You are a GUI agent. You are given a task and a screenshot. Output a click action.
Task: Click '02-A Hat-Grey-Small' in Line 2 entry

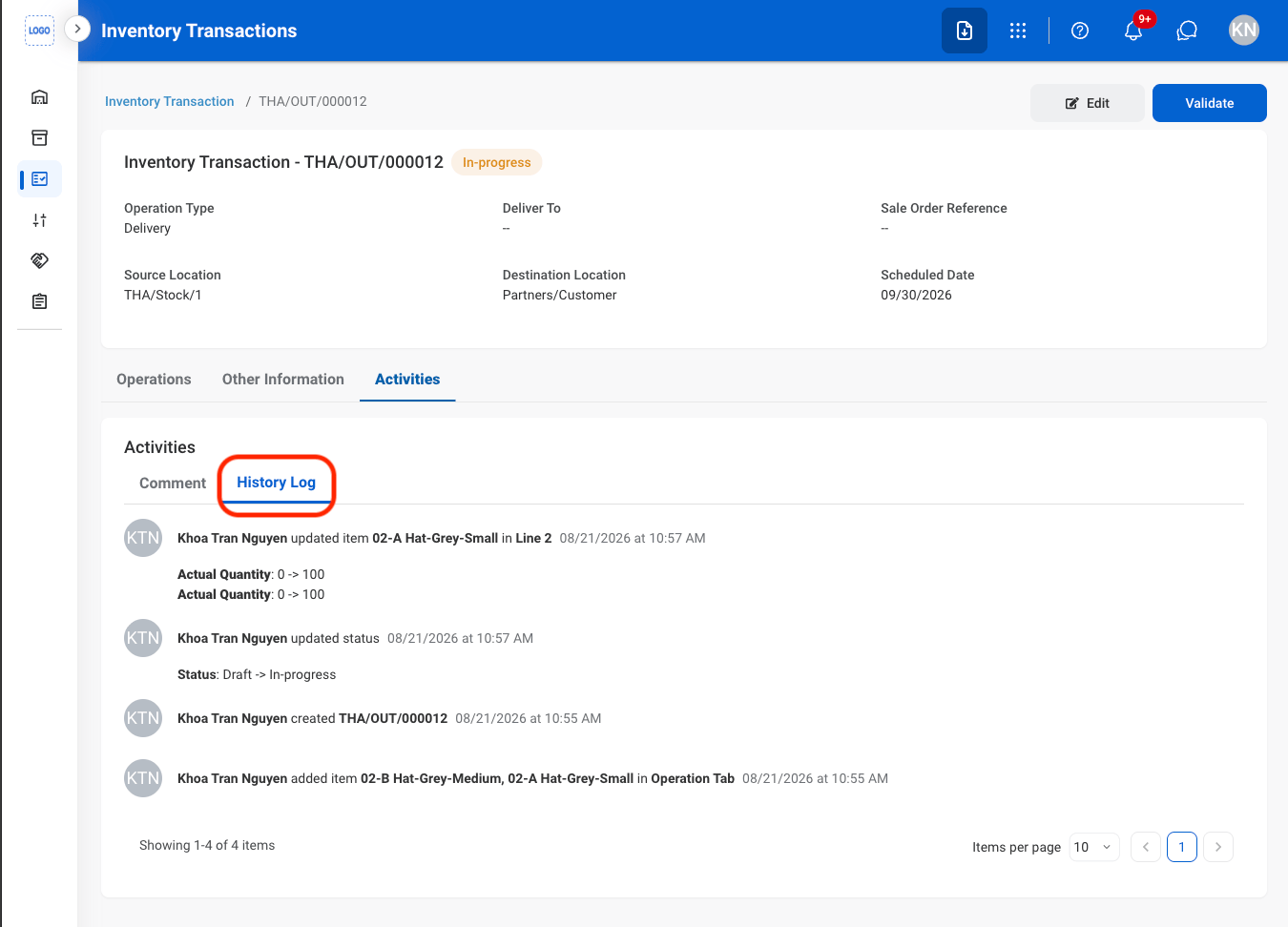tap(435, 538)
